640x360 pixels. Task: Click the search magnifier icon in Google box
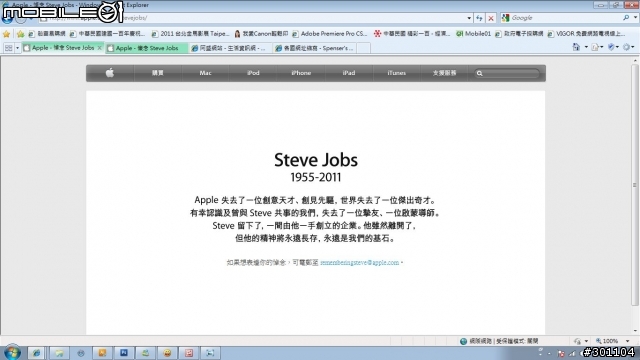point(626,18)
